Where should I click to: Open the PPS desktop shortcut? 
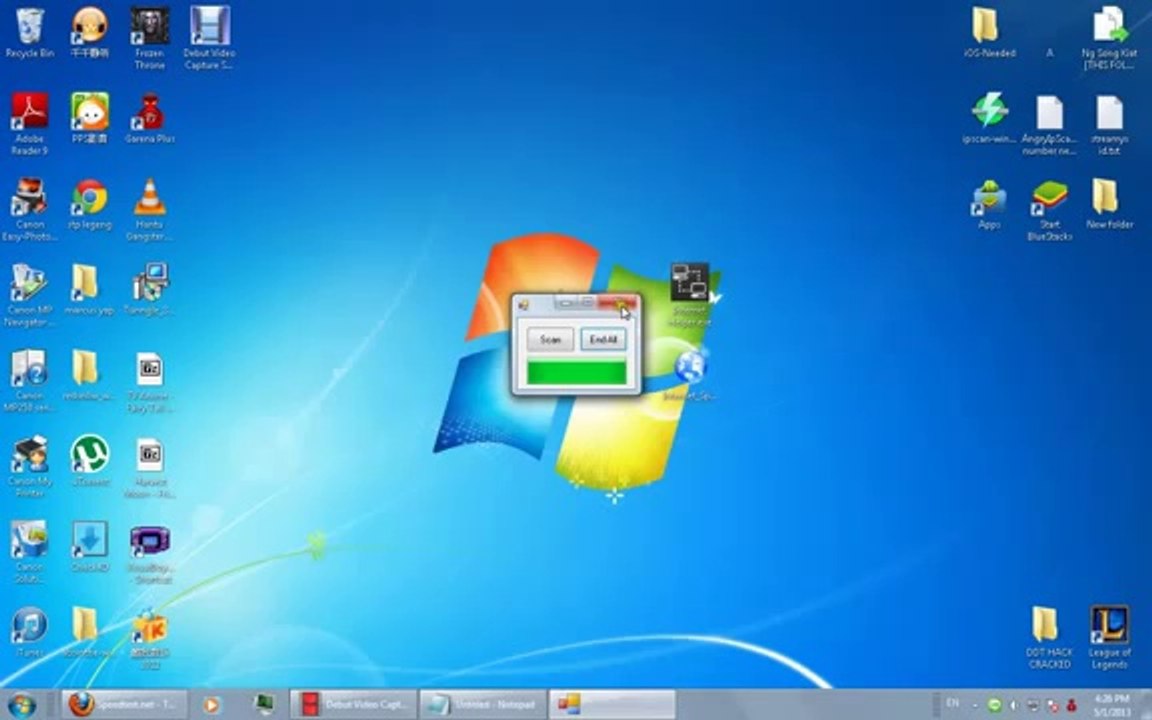point(90,118)
